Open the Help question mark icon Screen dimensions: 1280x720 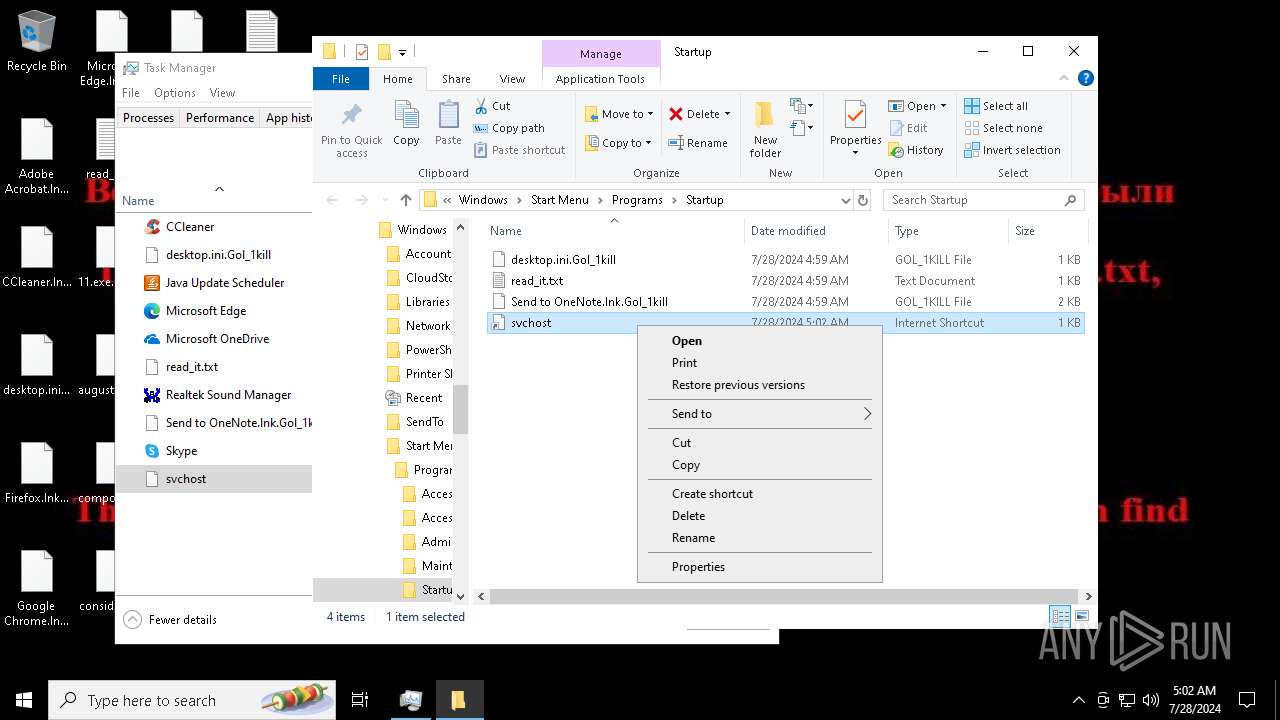click(x=1086, y=78)
